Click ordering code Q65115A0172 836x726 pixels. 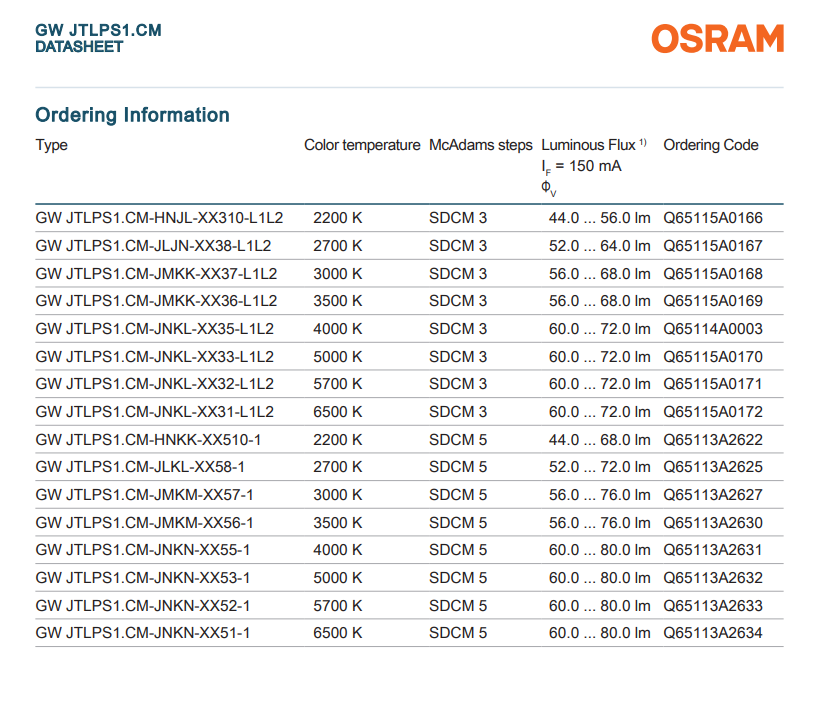713,412
